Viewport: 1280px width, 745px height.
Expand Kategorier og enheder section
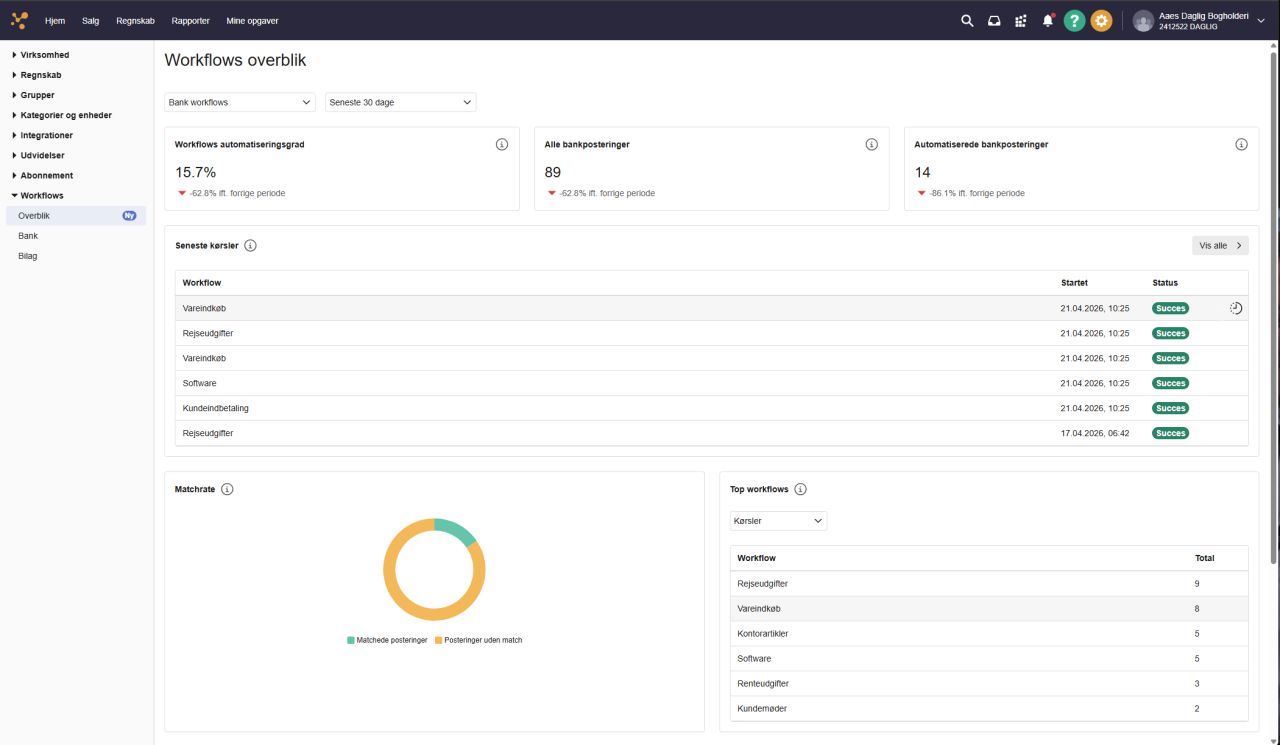tap(61, 115)
